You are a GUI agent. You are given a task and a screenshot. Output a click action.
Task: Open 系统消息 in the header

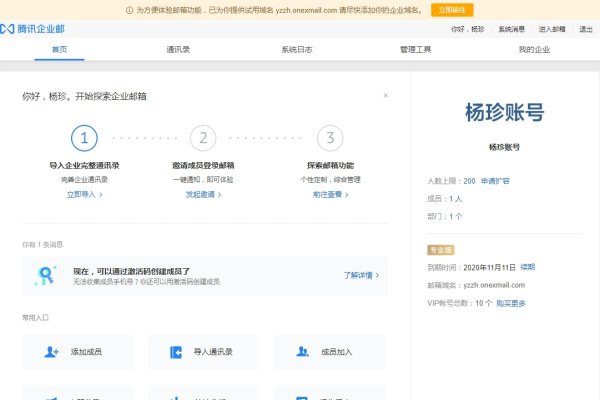pos(511,29)
